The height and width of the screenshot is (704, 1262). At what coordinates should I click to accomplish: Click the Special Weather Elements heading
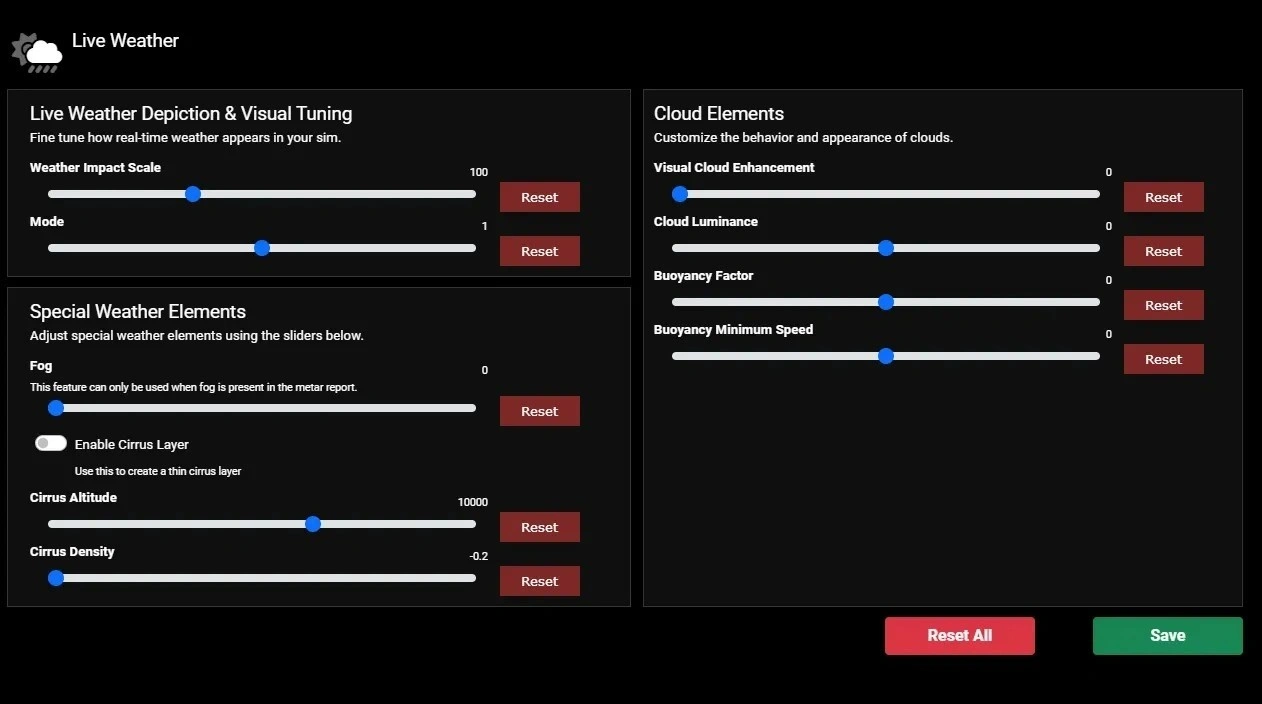pyautogui.click(x=138, y=312)
